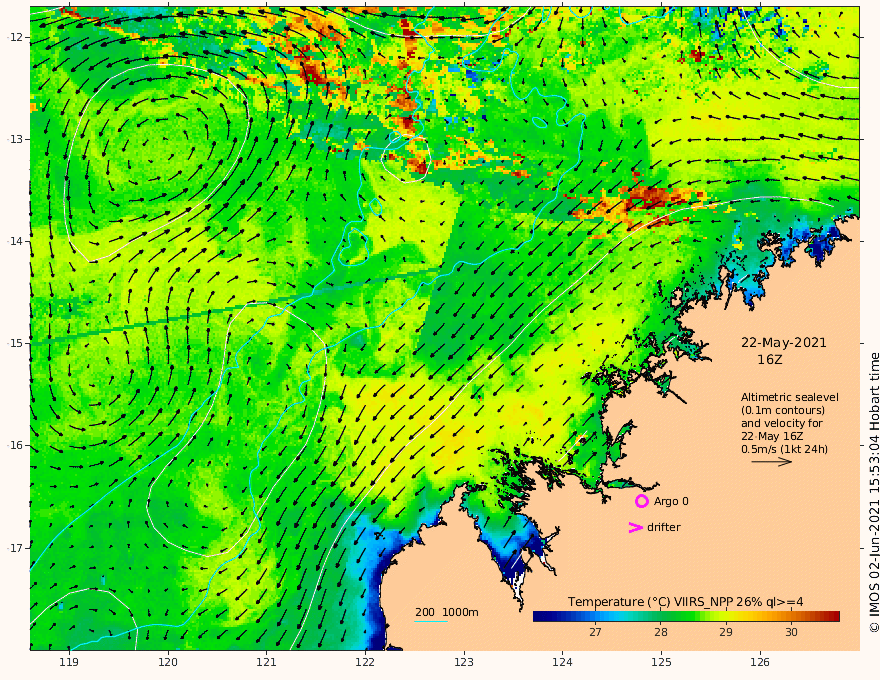
Task: Click the '200 1000m' depth contour label
Action: [447, 612]
